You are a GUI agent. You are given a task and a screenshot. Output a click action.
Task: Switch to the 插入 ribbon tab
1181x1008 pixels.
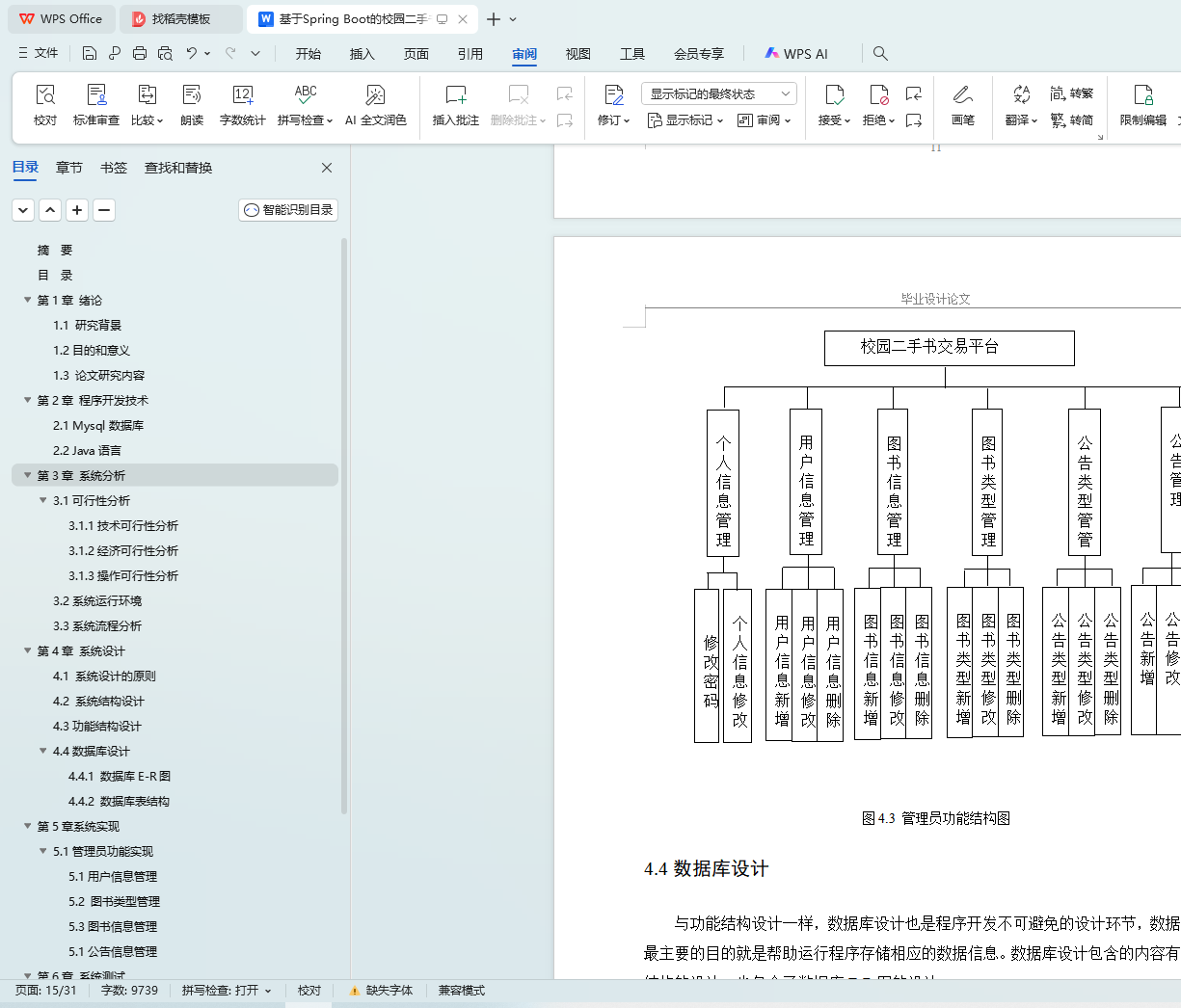[362, 54]
